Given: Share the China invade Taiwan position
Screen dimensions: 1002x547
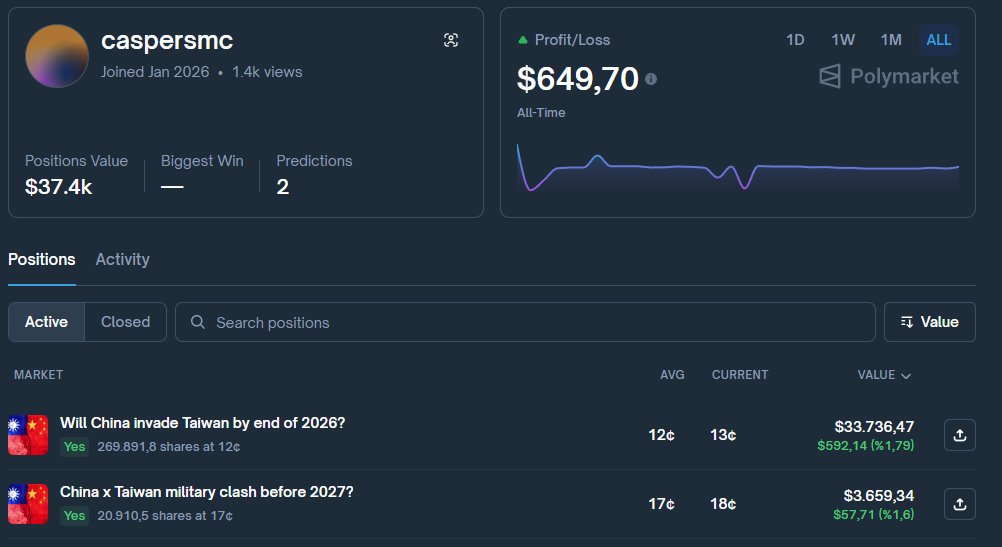Looking at the screenshot, I should 959,435.
